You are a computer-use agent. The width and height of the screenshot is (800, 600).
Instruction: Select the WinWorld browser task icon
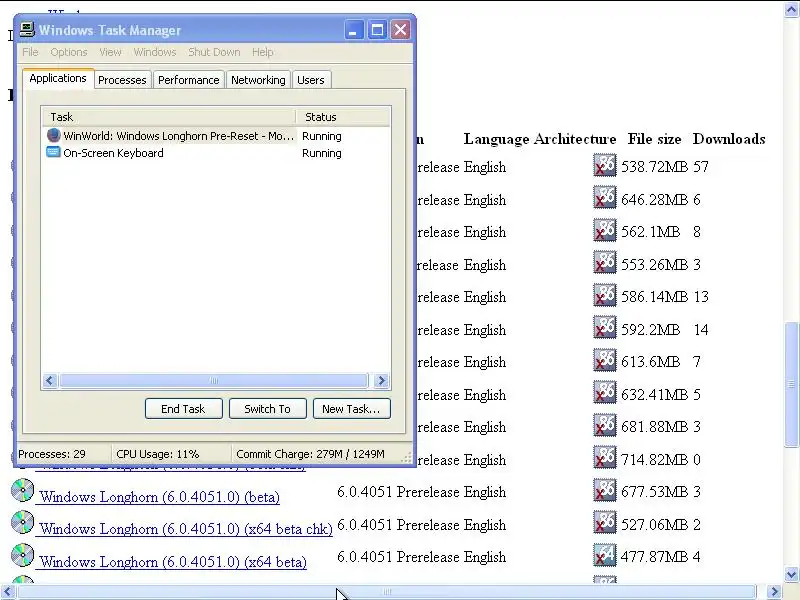point(54,135)
